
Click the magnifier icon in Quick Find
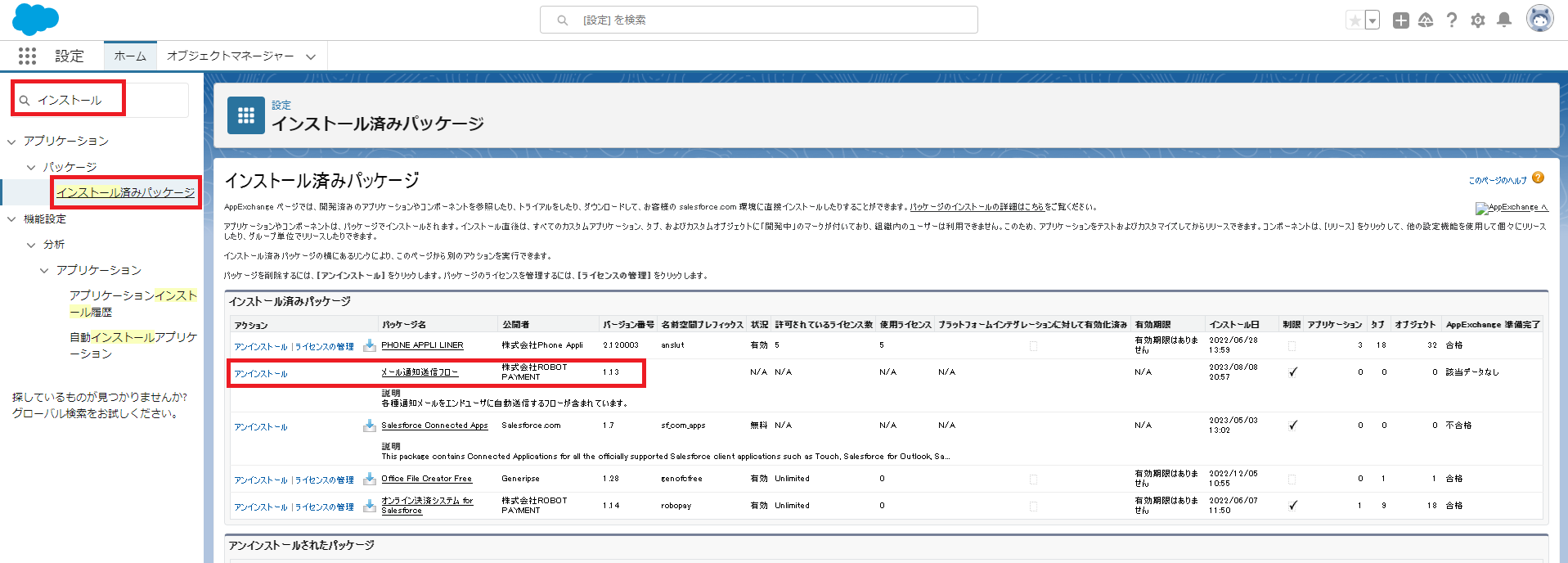point(25,101)
